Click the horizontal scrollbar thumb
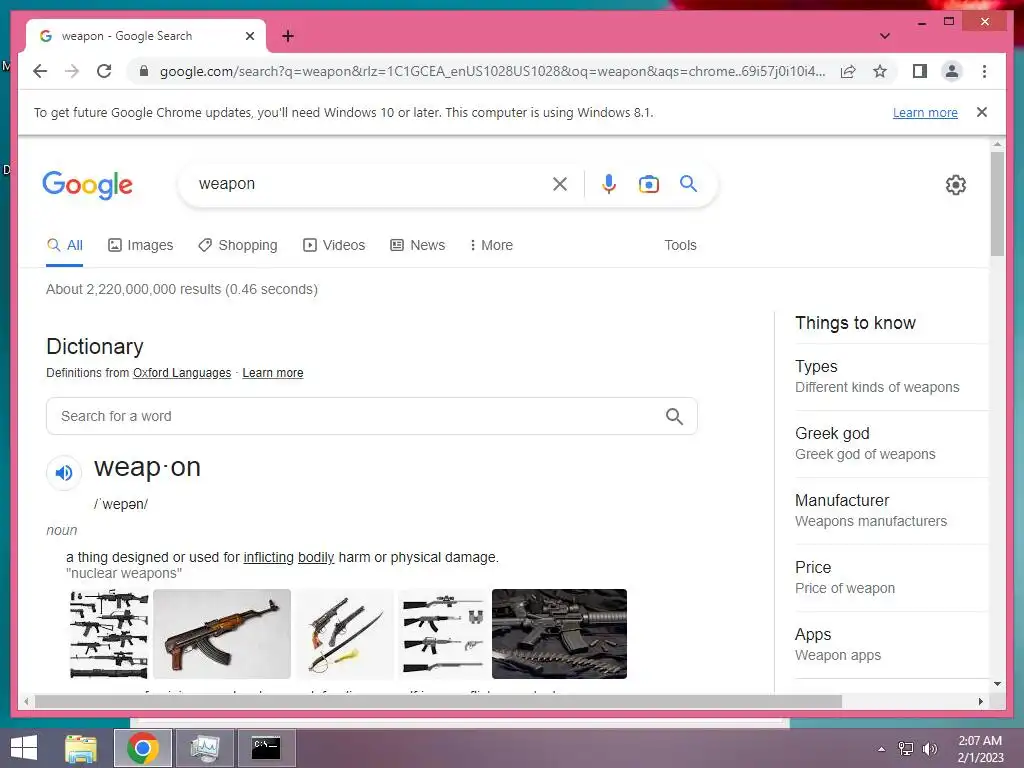This screenshot has height=768, width=1024. pyautogui.click(x=438, y=701)
